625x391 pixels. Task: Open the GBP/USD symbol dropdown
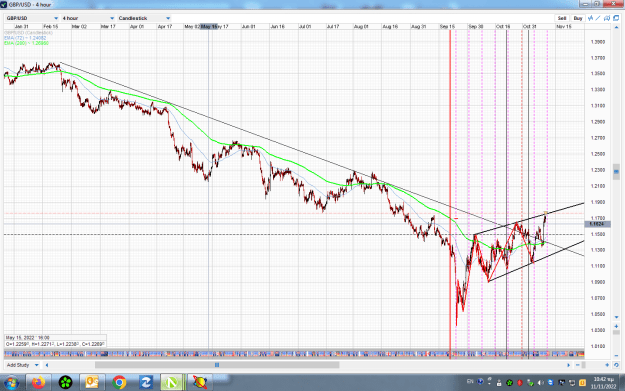point(32,18)
